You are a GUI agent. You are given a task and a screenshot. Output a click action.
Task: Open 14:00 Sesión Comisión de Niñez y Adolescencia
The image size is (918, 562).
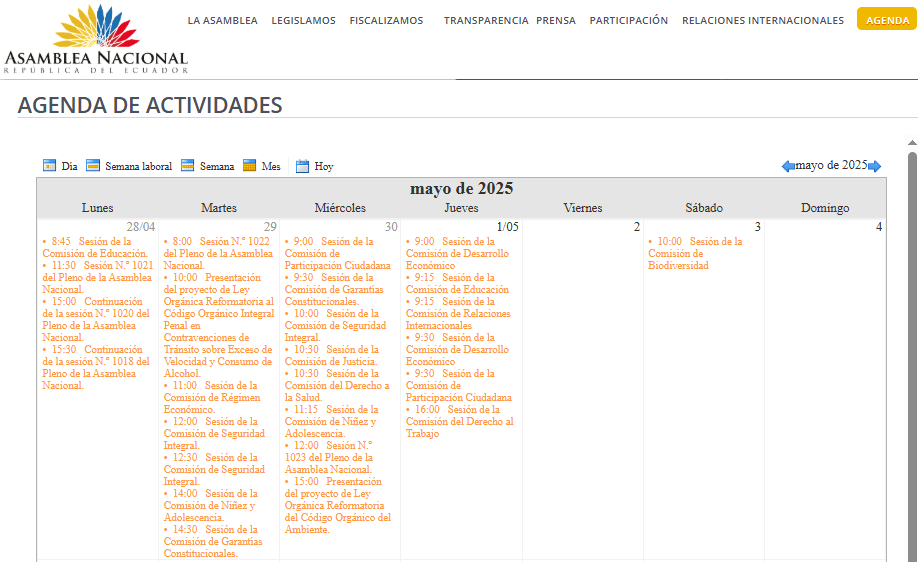click(211, 505)
